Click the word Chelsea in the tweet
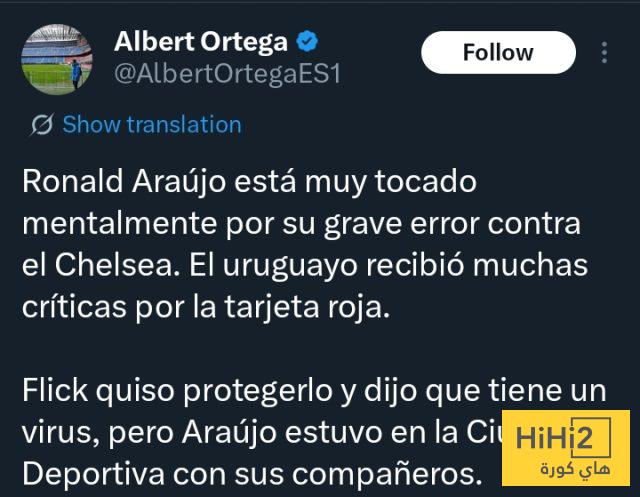Image resolution: width=640 pixels, height=497 pixels. [117, 265]
